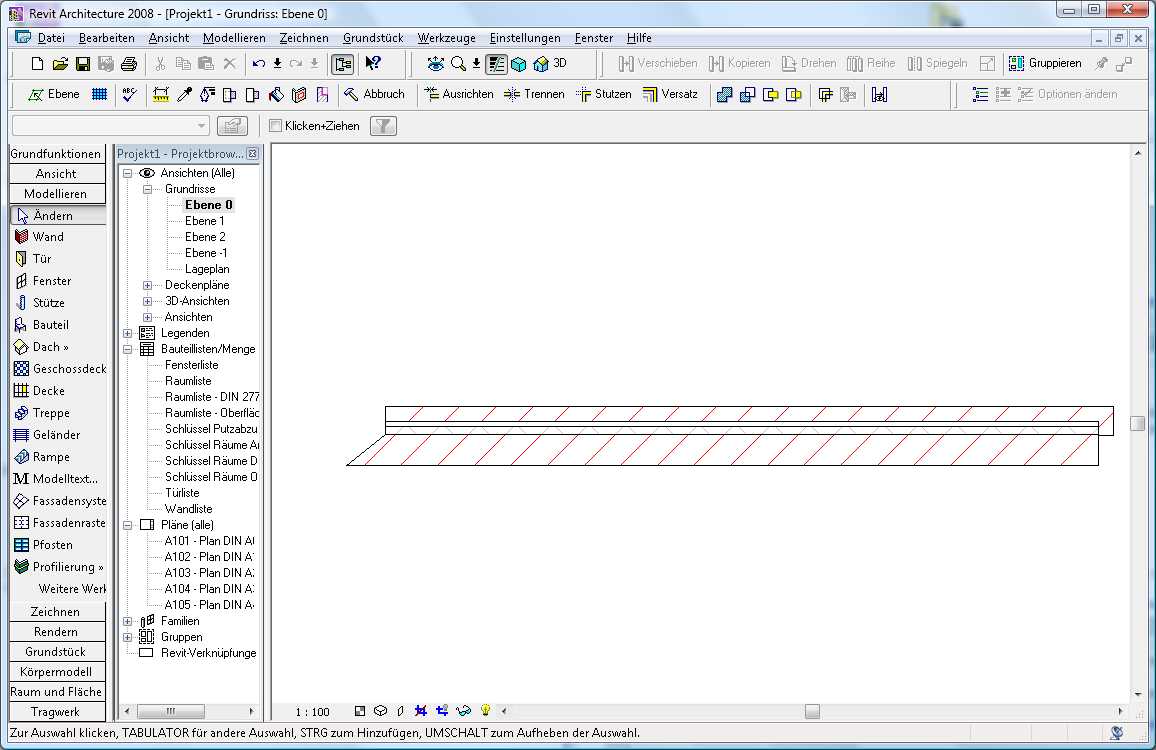Viewport: 1156px width, 750px height.
Task: Select the measuring tape tool
Action: [x=161, y=94]
